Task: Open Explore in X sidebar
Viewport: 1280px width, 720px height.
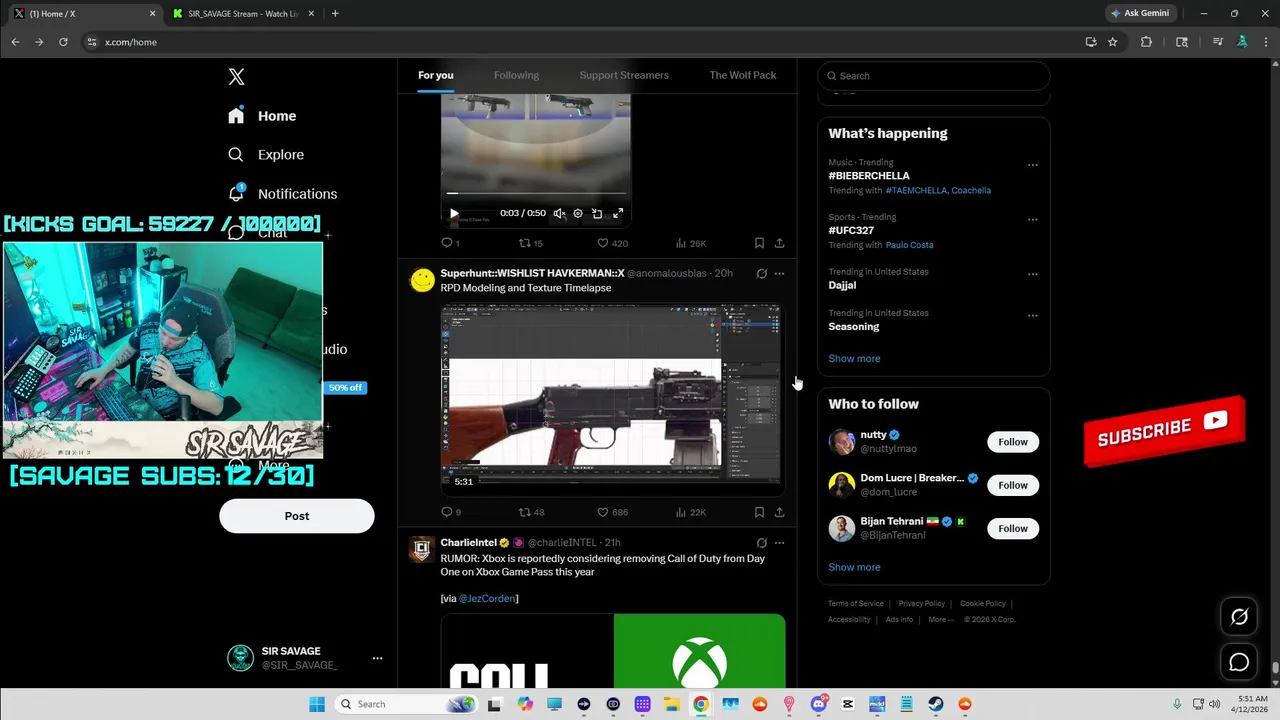Action: pyautogui.click(x=265, y=155)
